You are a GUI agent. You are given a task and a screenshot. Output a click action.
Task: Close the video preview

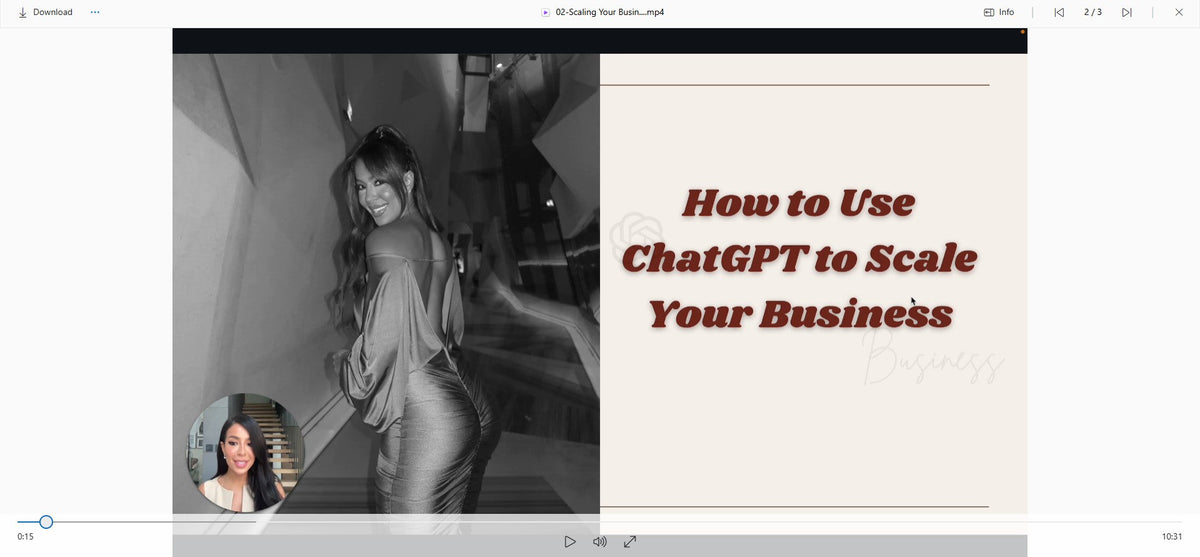tap(1179, 12)
